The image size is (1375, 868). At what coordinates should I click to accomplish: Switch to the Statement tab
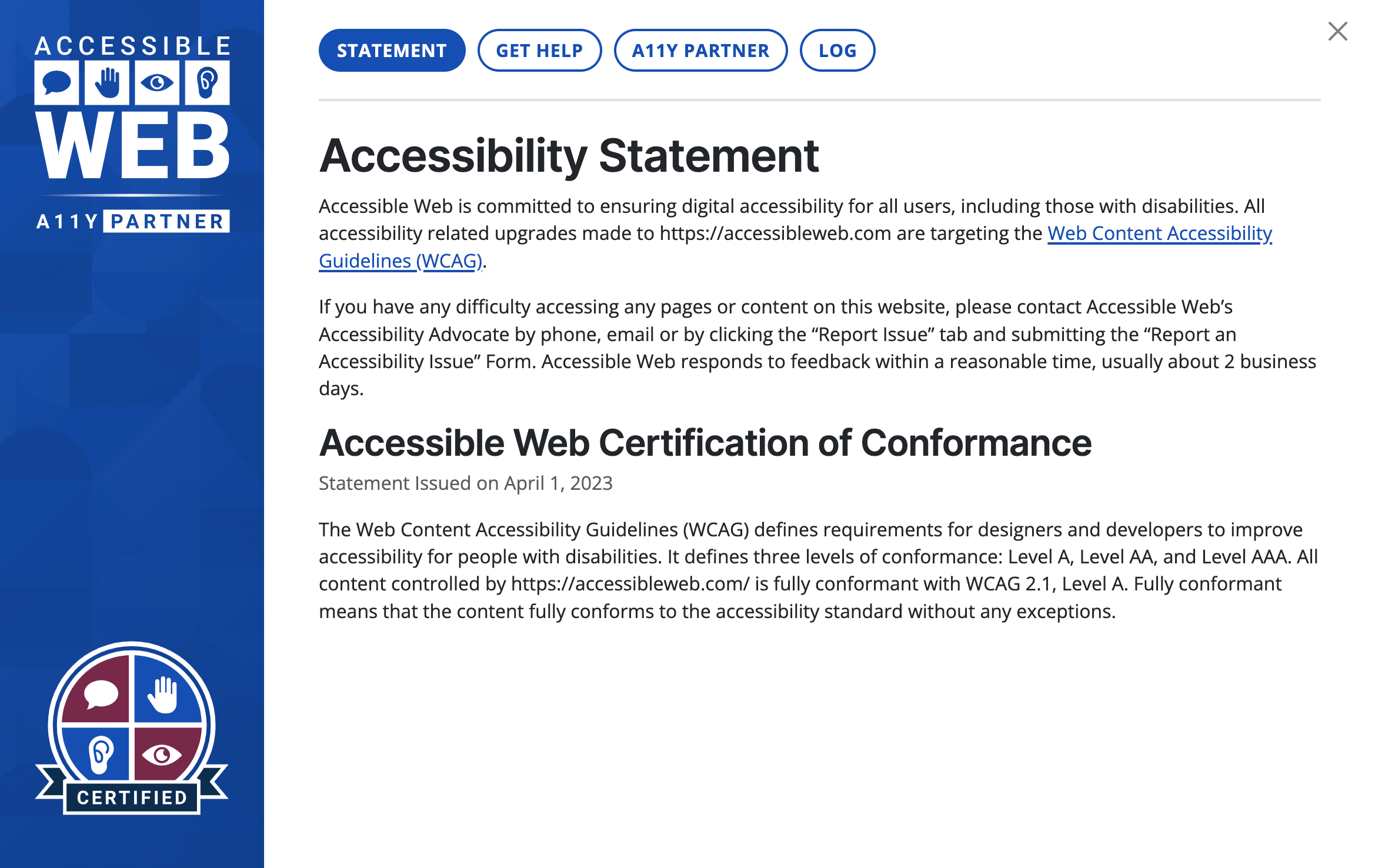[x=392, y=51]
